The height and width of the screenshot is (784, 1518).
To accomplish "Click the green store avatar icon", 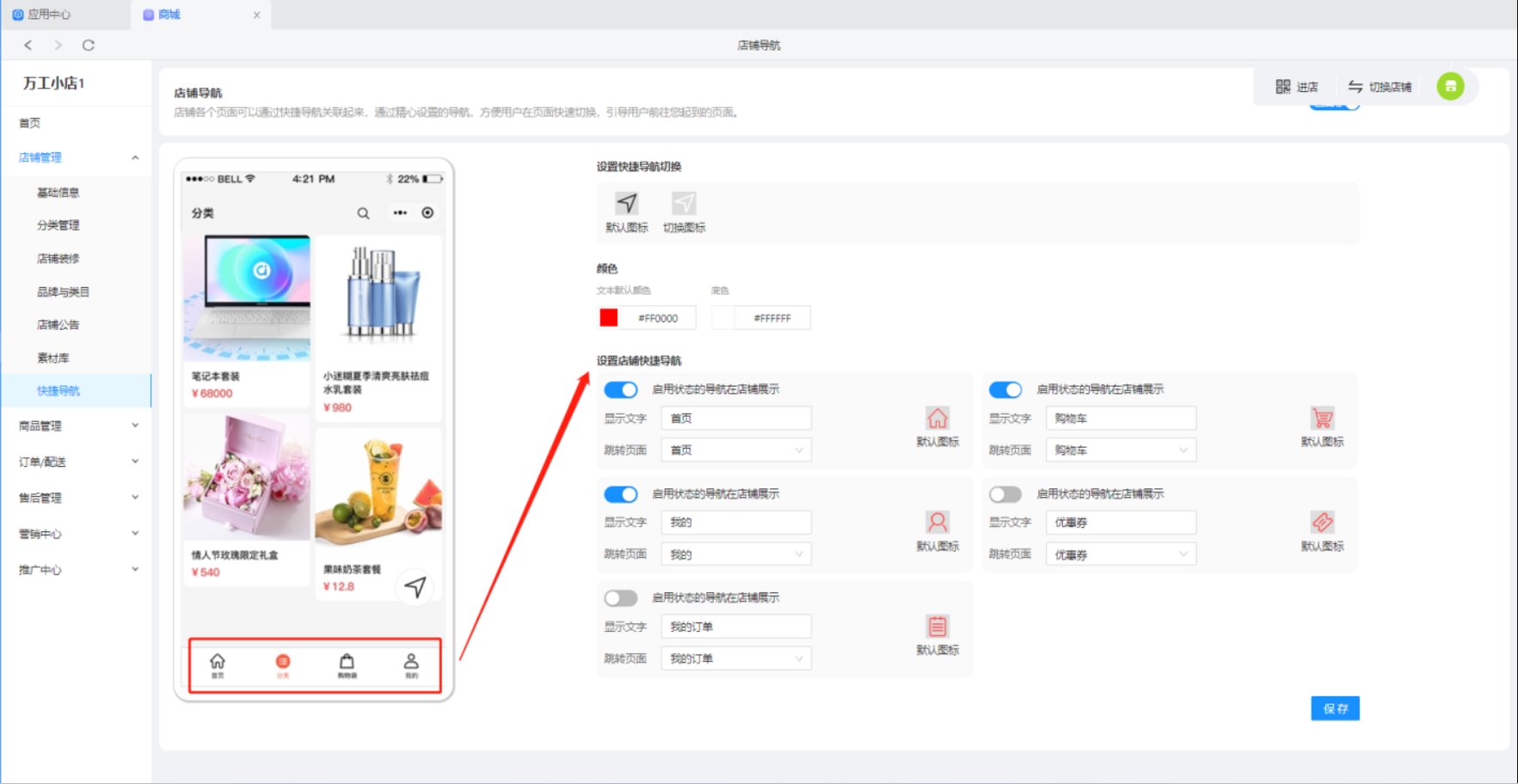I will click(x=1450, y=86).
